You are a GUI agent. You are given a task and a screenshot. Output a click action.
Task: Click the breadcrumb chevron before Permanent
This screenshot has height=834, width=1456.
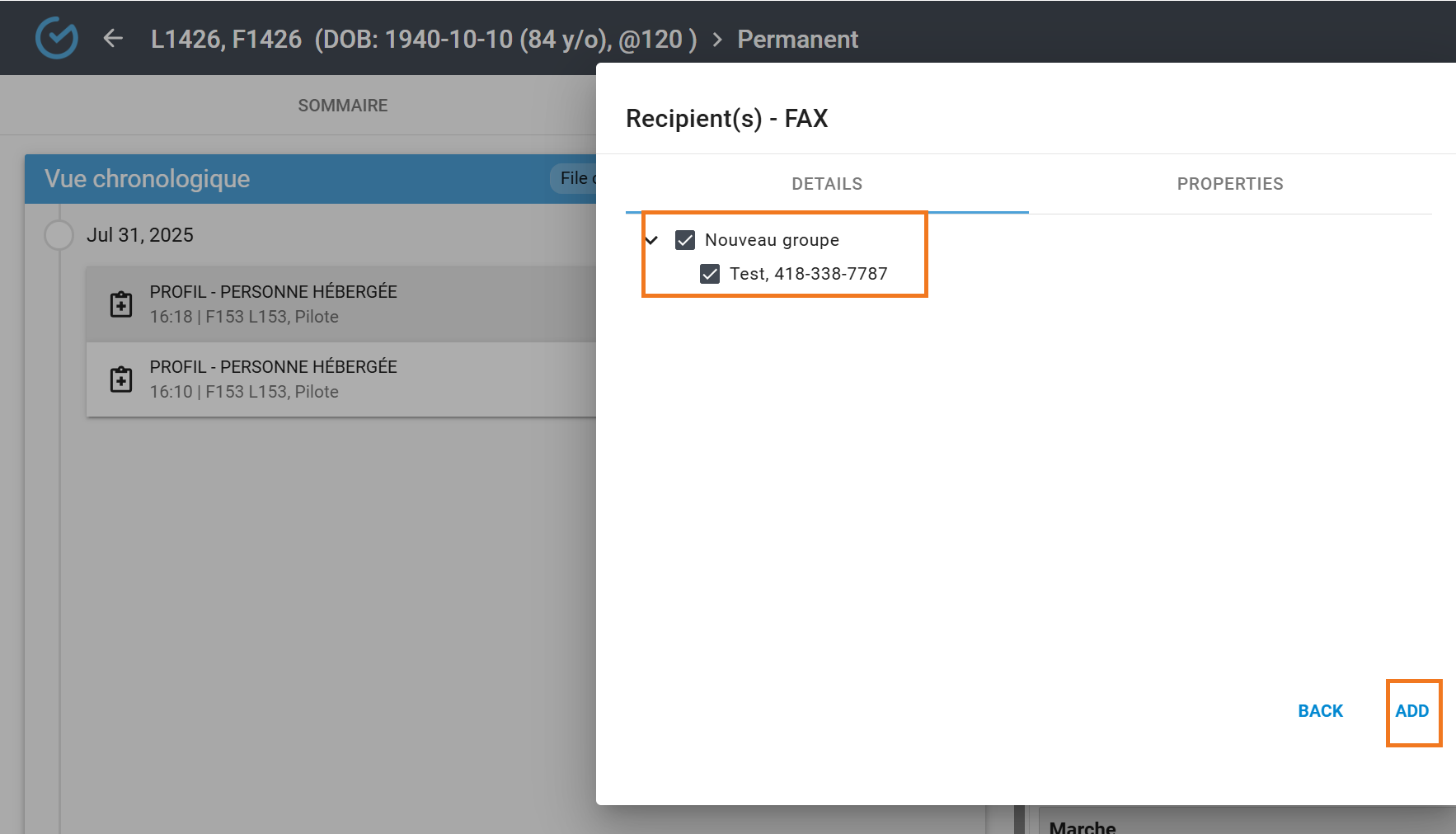717,40
